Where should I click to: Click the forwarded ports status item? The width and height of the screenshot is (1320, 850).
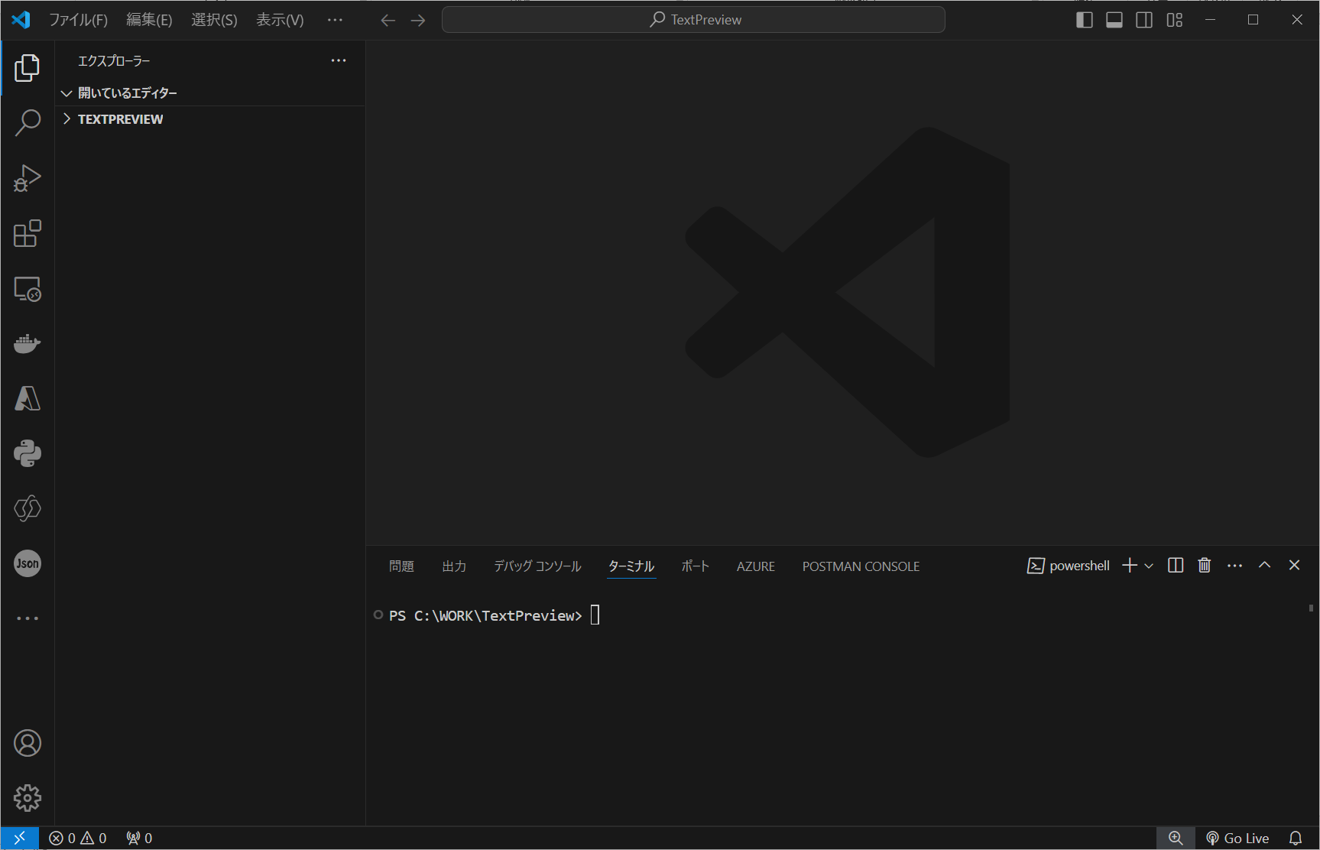coord(139,838)
